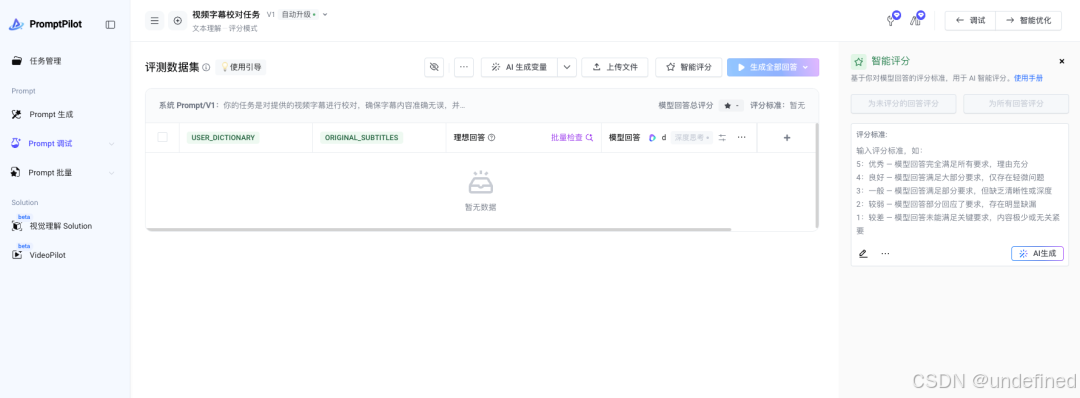Click the USER_DICTIONARY column tag
1080x398 pixels.
222,138
